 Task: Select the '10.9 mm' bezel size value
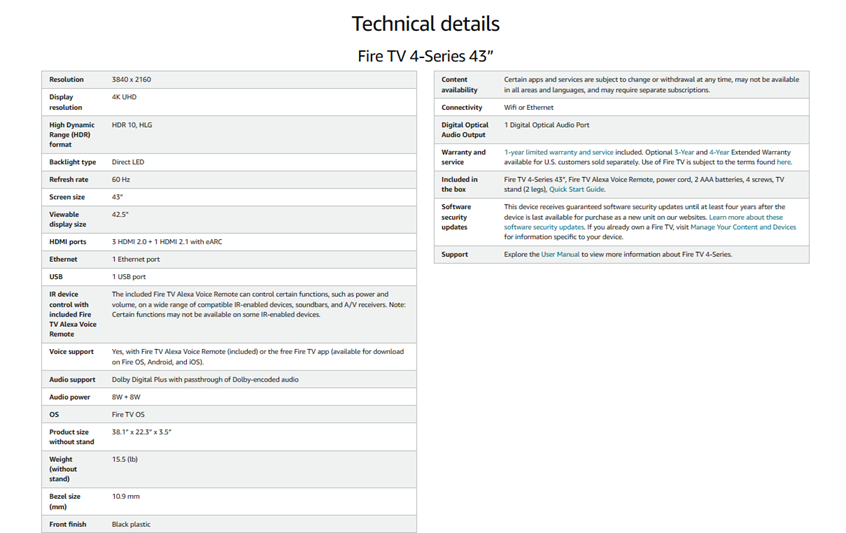click(x=125, y=496)
